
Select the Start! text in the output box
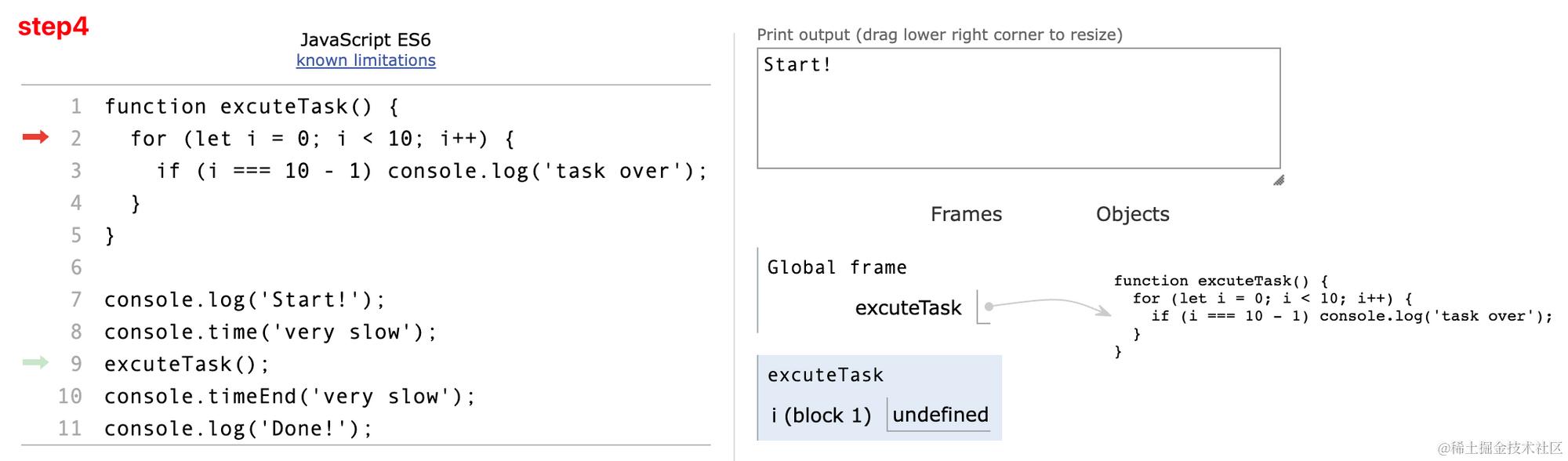796,64
